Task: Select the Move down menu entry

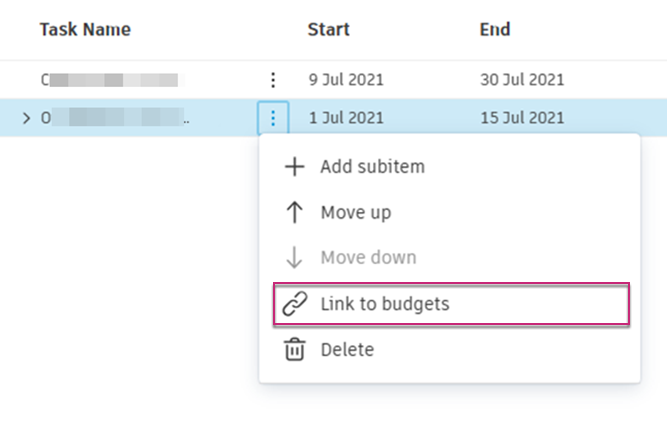Action: pyautogui.click(x=368, y=258)
